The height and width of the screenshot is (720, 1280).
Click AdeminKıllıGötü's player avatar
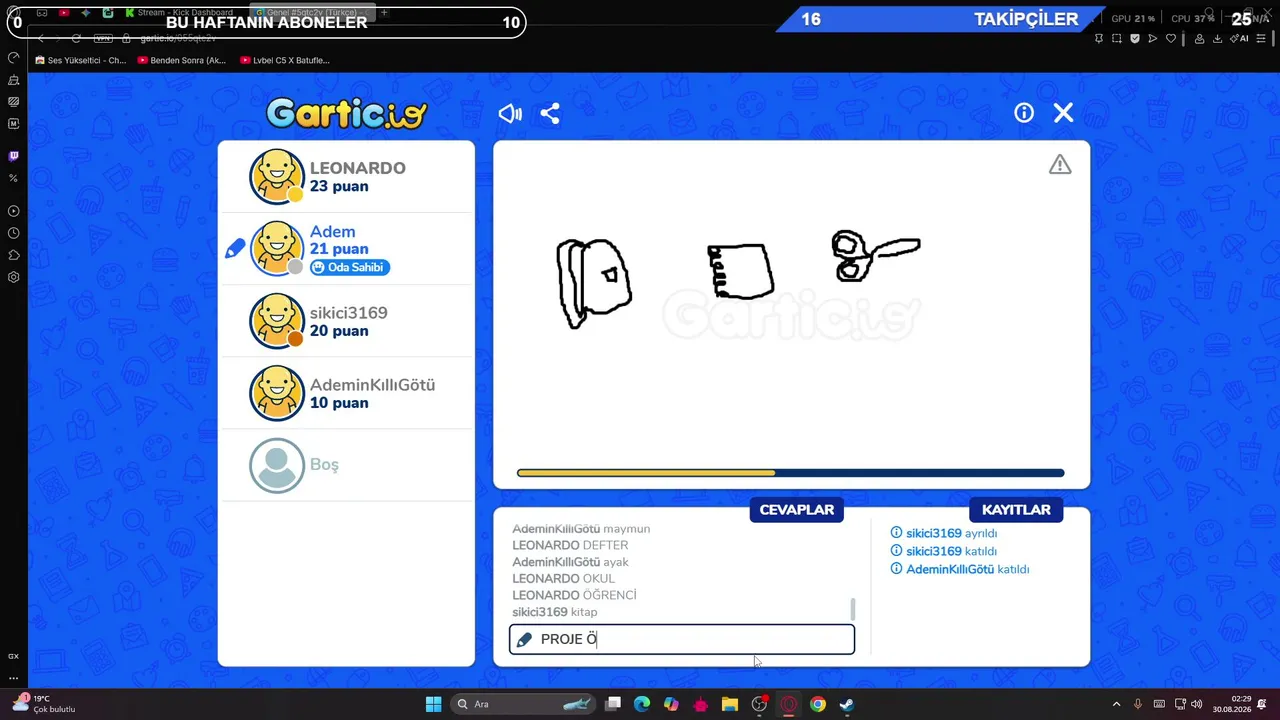277,393
